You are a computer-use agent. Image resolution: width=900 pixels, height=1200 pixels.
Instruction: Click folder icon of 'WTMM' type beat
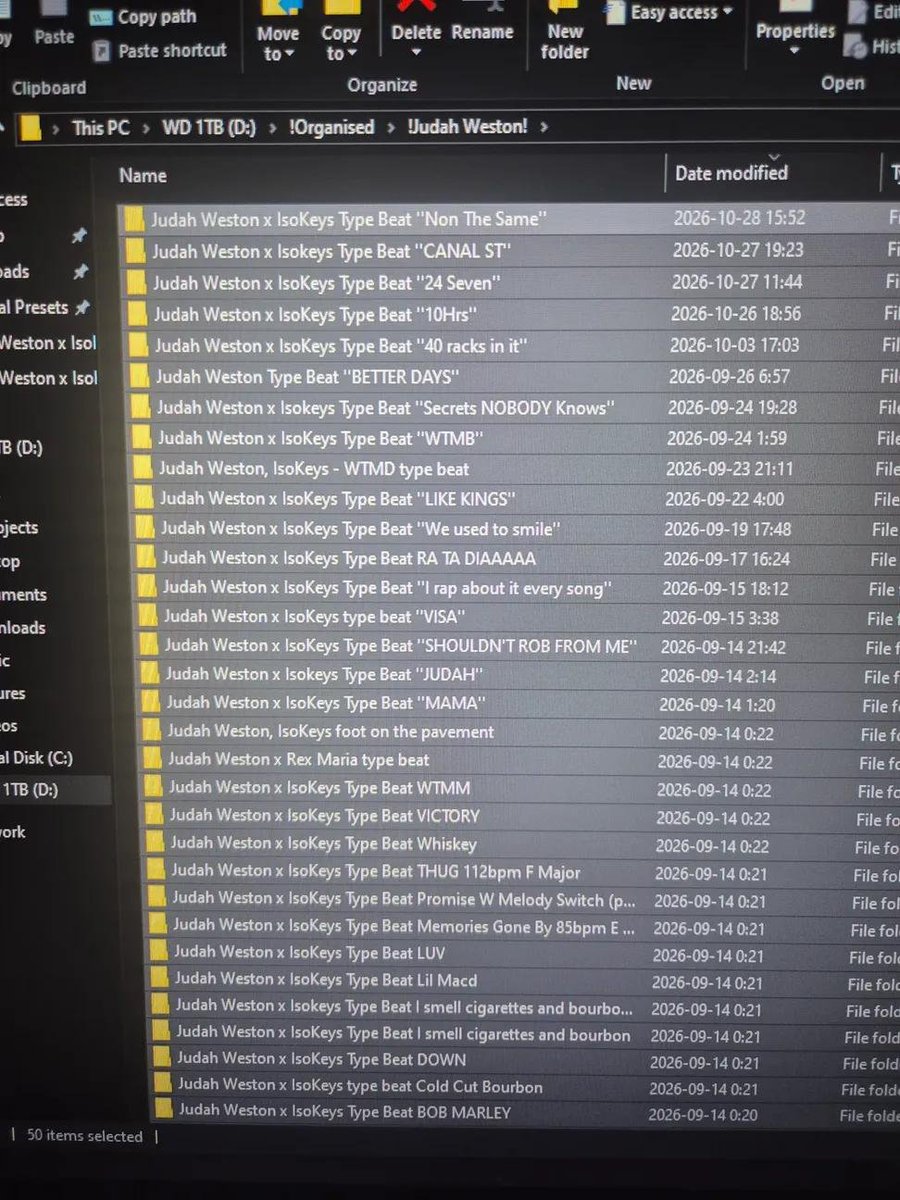pyautogui.click(x=152, y=787)
